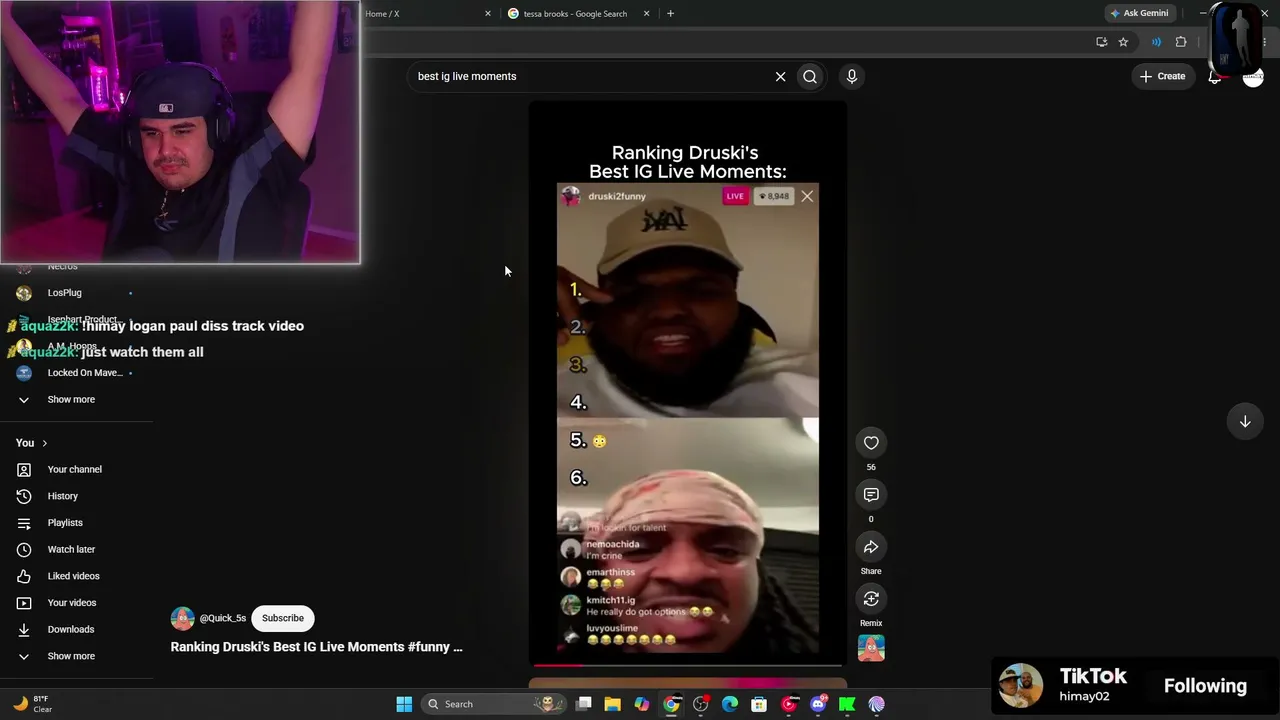Close the druski2funny live overlay with X
1280x720 pixels.
click(807, 196)
